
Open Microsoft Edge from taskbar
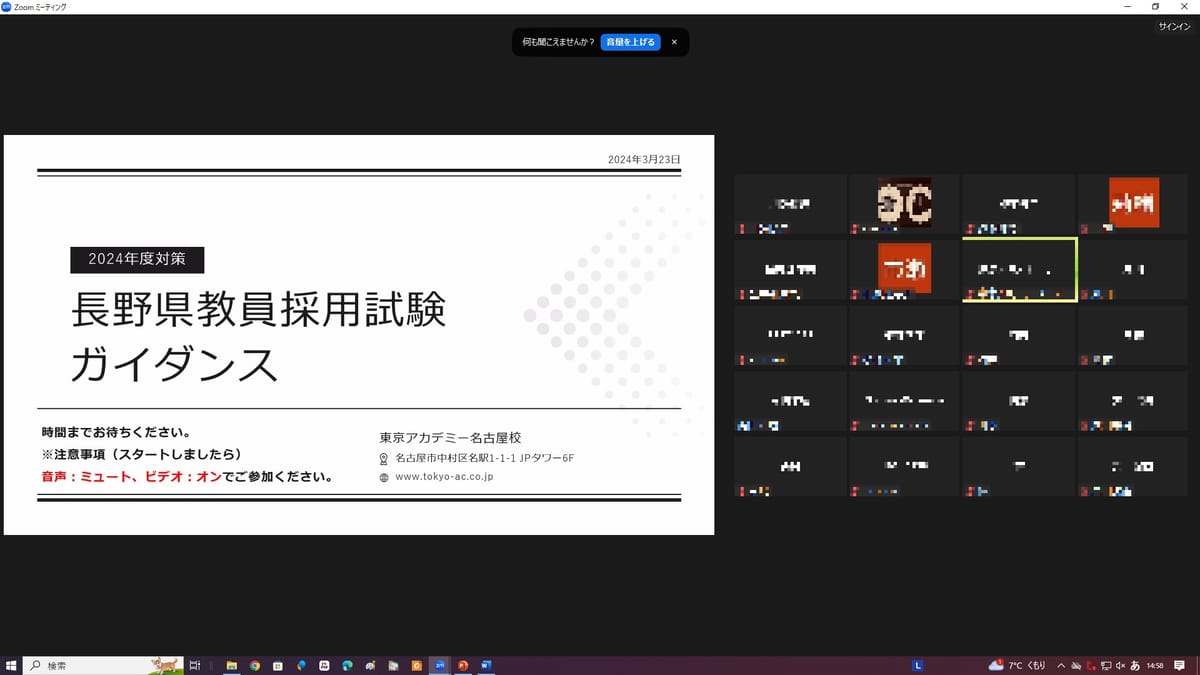[x=347, y=665]
